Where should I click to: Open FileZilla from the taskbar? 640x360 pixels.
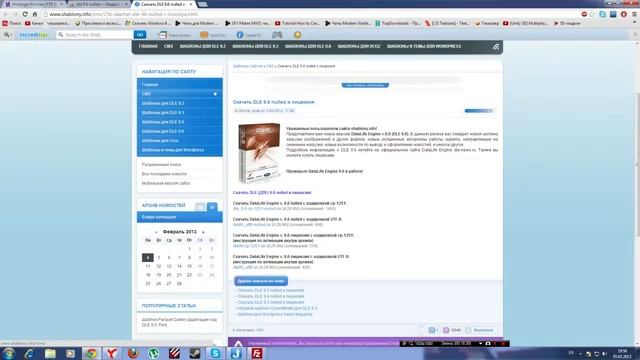[257, 353]
